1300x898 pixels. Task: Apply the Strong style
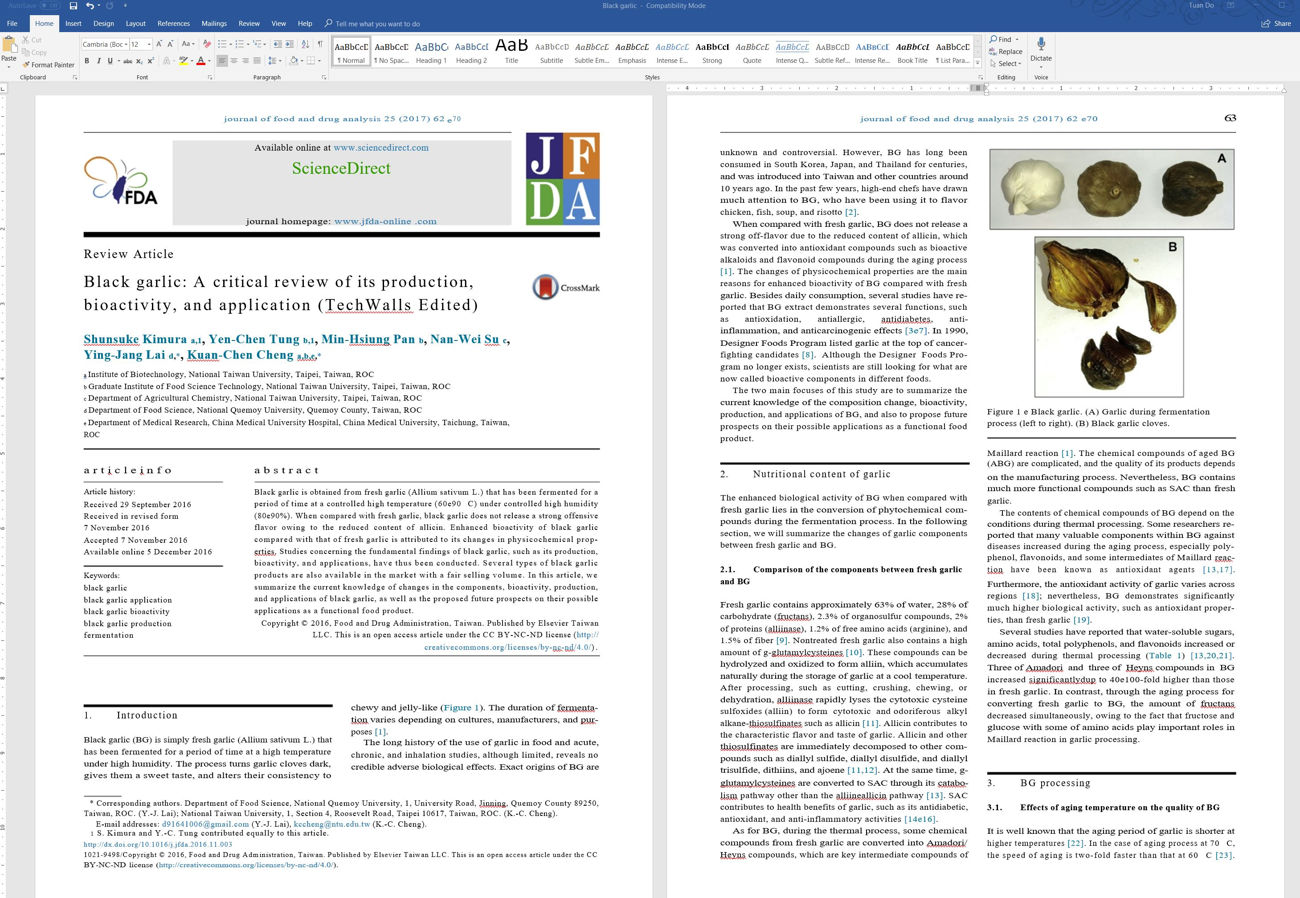[x=712, y=52]
